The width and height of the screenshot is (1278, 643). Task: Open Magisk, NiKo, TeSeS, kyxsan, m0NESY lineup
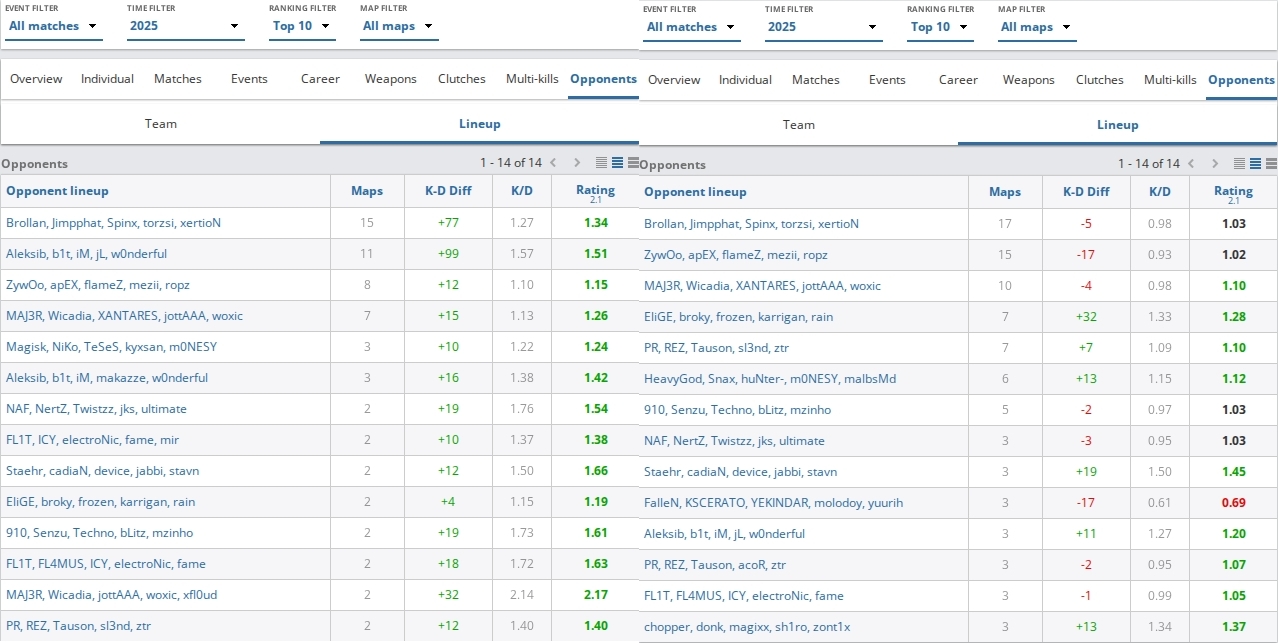[x=111, y=347]
